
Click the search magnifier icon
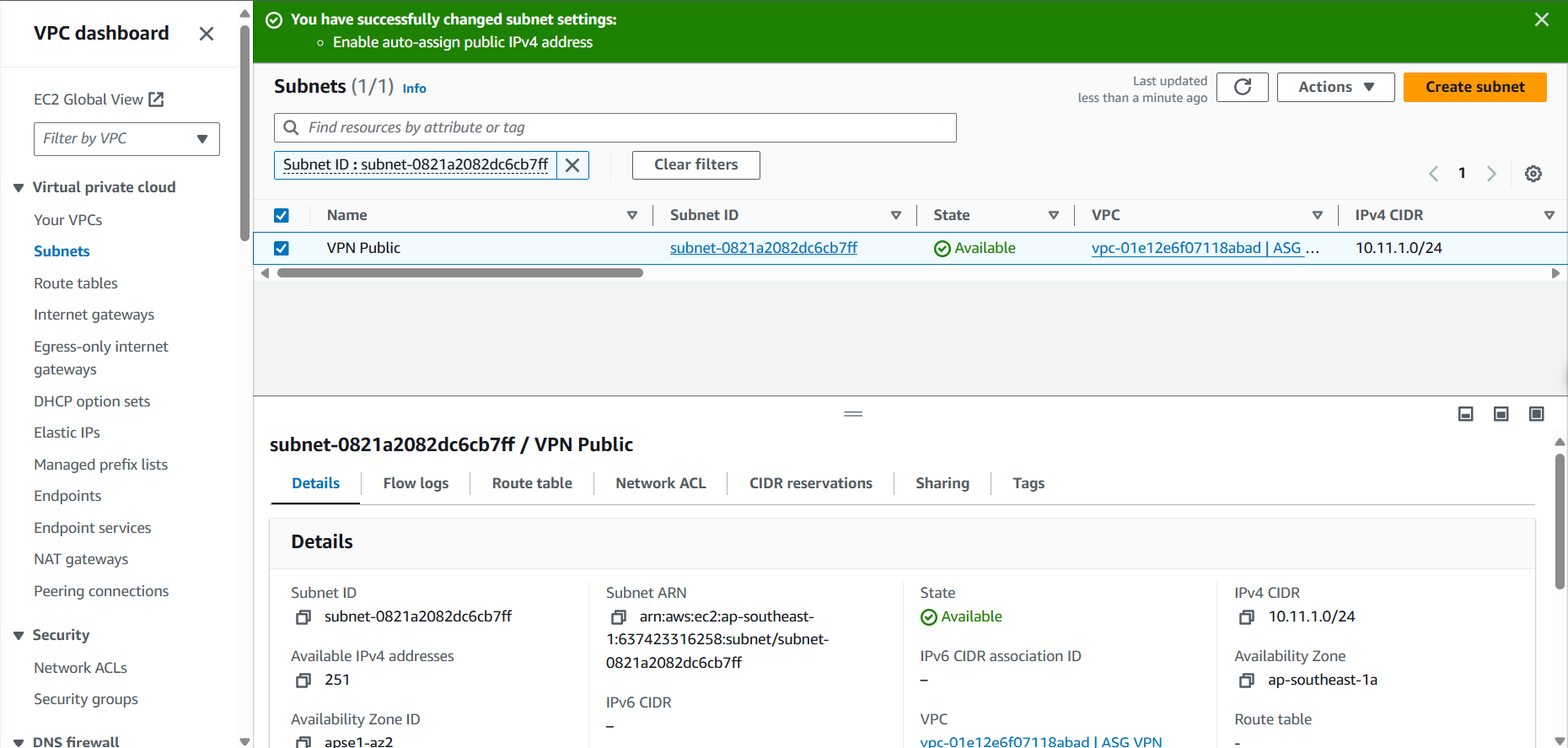point(292,127)
